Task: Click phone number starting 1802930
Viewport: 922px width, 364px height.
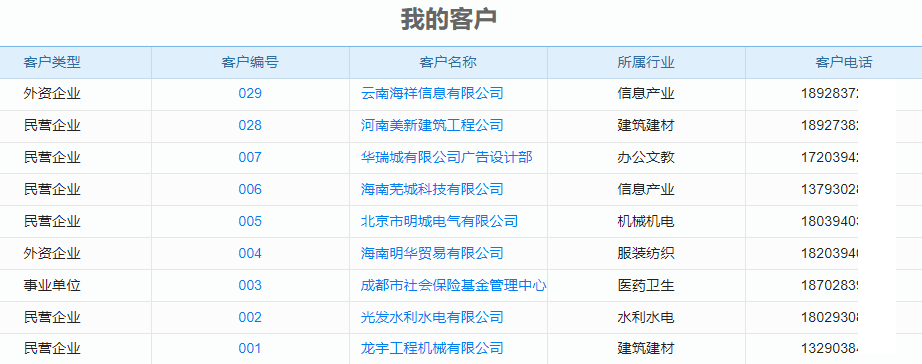Action: (830, 318)
